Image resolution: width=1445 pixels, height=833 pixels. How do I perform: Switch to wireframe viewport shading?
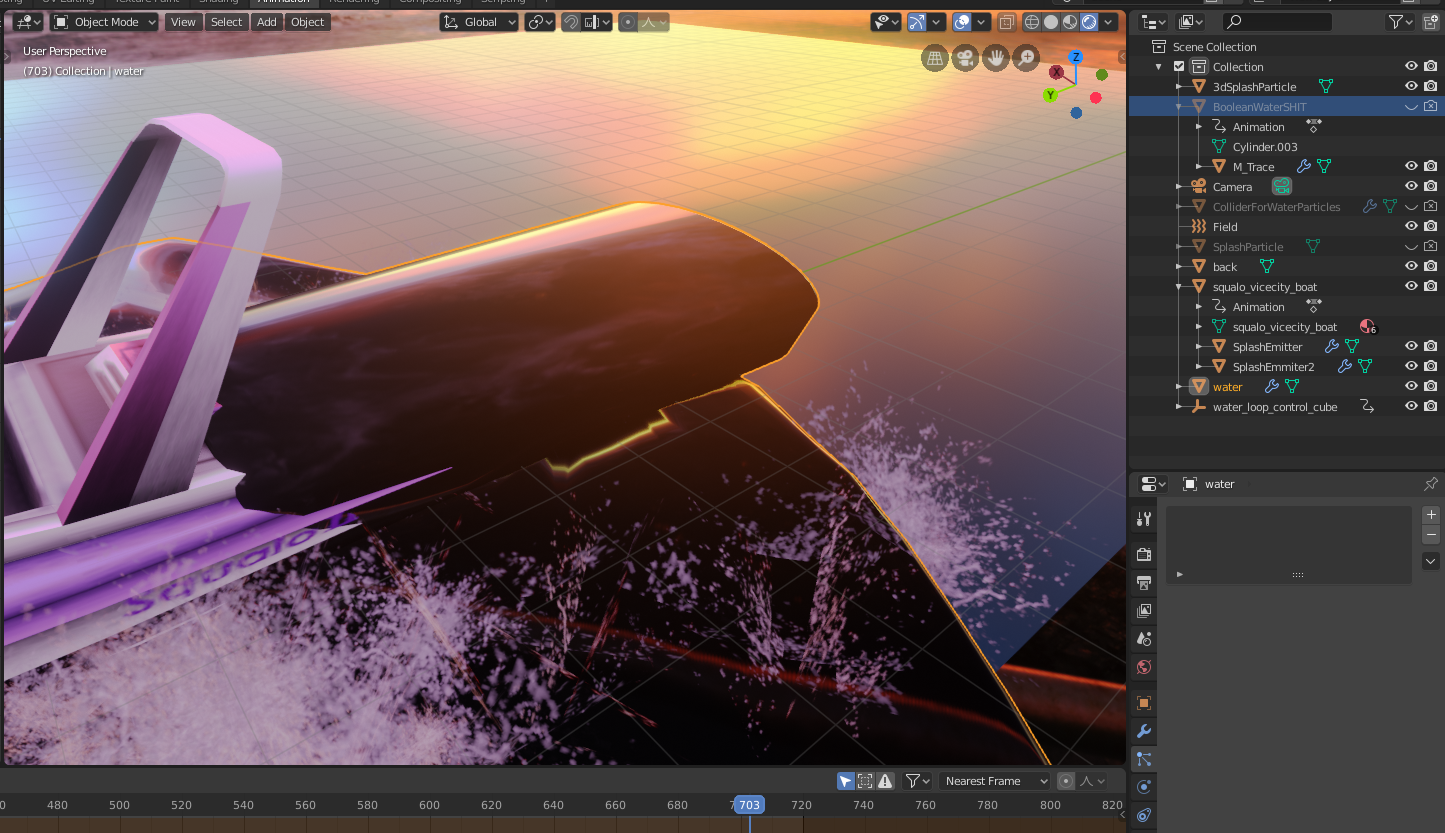point(1033,22)
